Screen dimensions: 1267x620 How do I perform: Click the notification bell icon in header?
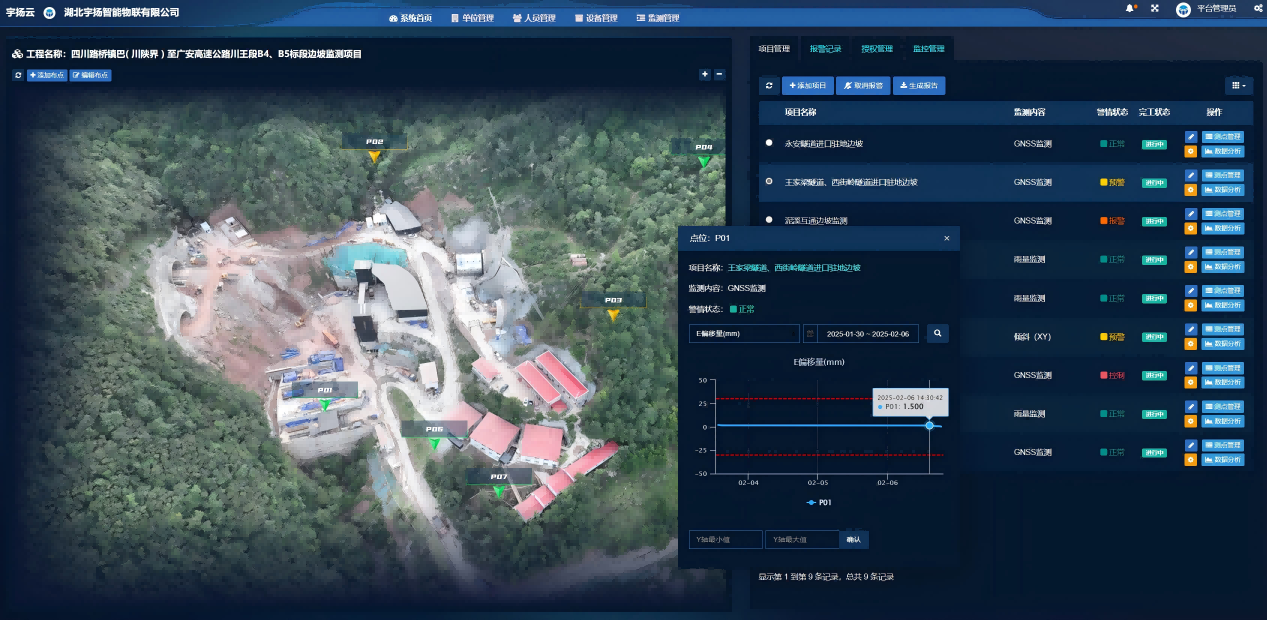coord(1131,9)
